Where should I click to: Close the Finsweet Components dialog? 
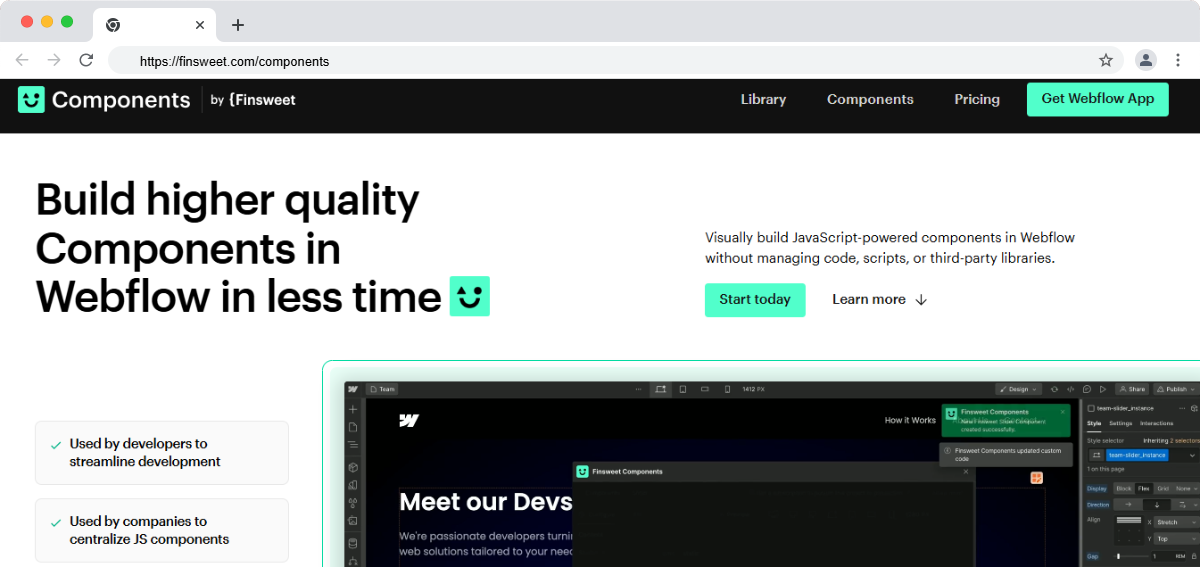[x=966, y=472]
